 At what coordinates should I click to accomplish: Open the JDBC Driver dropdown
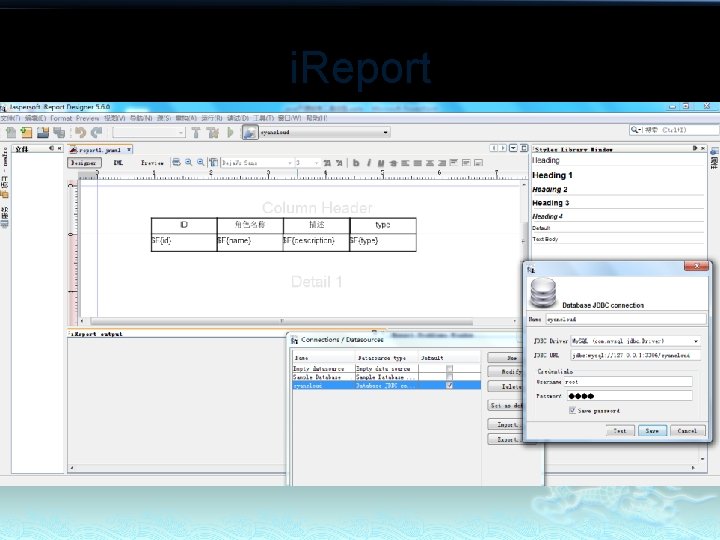click(696, 341)
